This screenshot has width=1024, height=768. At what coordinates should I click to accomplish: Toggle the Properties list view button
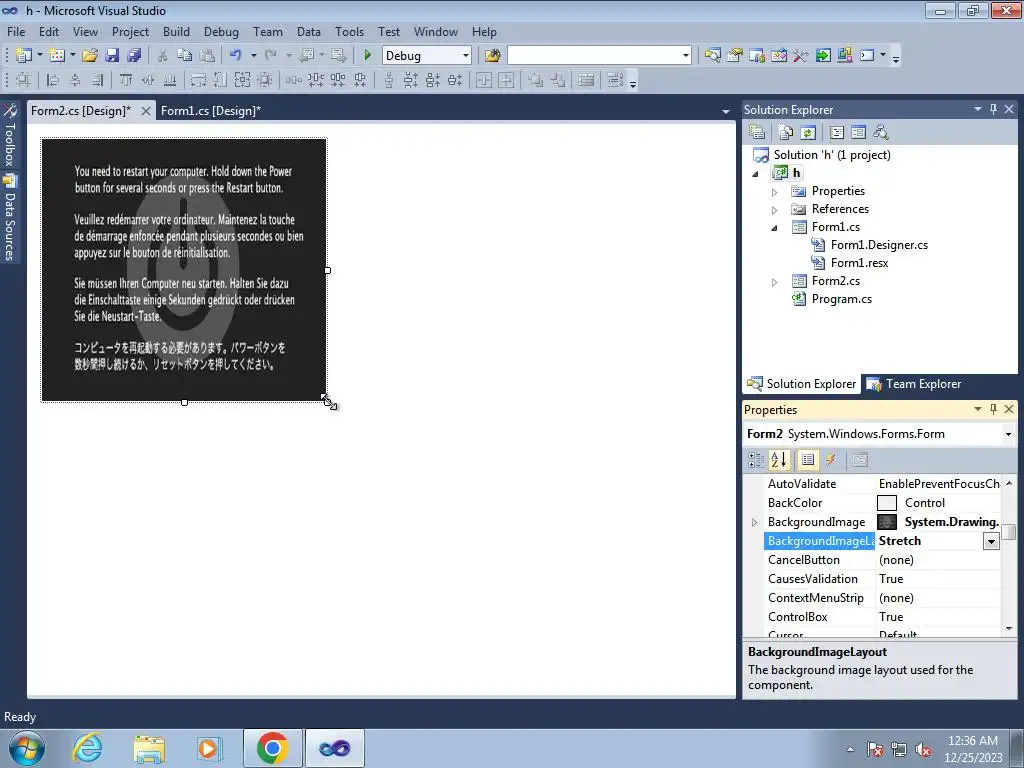[x=808, y=460]
